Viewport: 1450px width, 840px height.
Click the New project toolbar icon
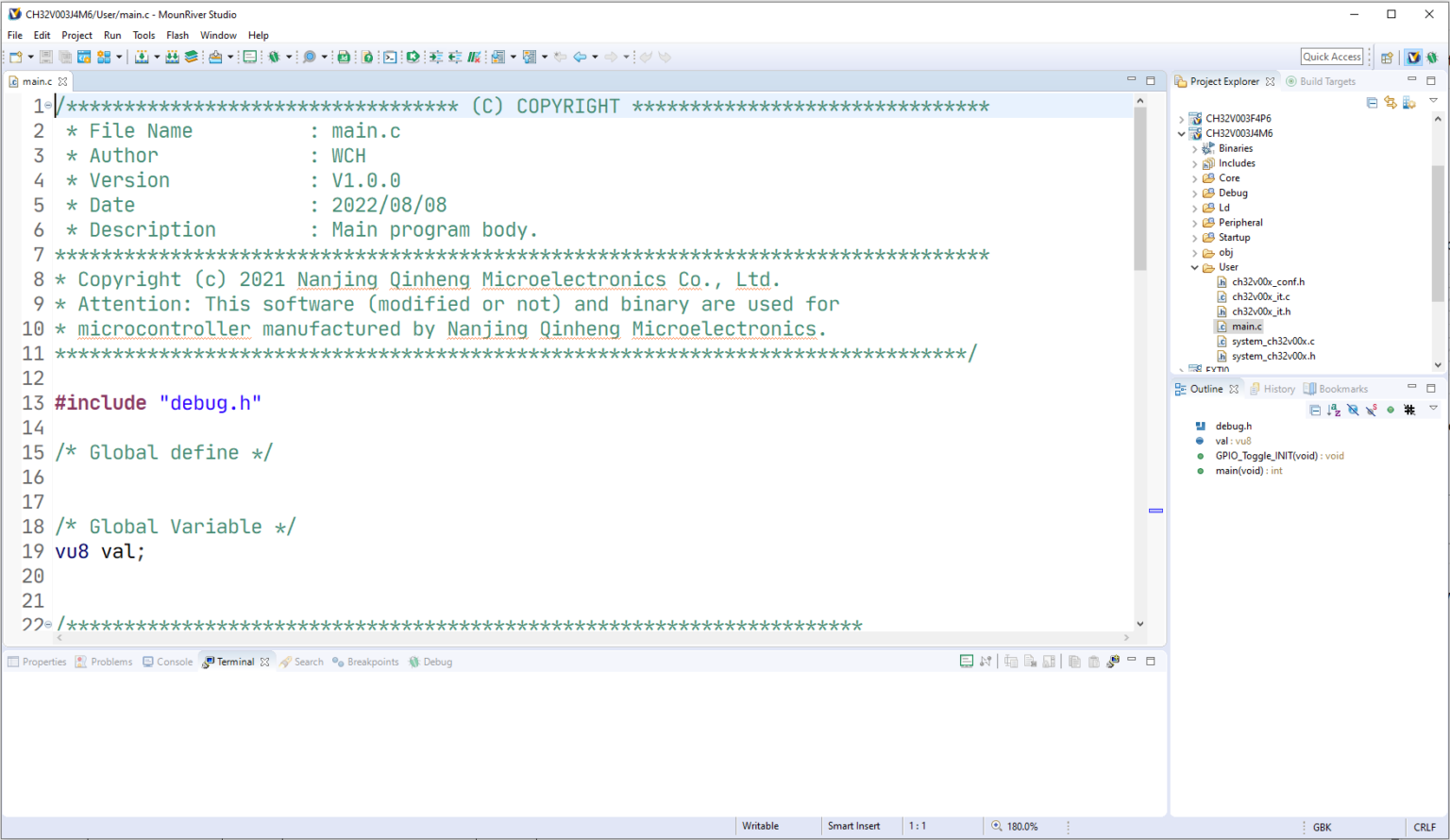point(14,57)
